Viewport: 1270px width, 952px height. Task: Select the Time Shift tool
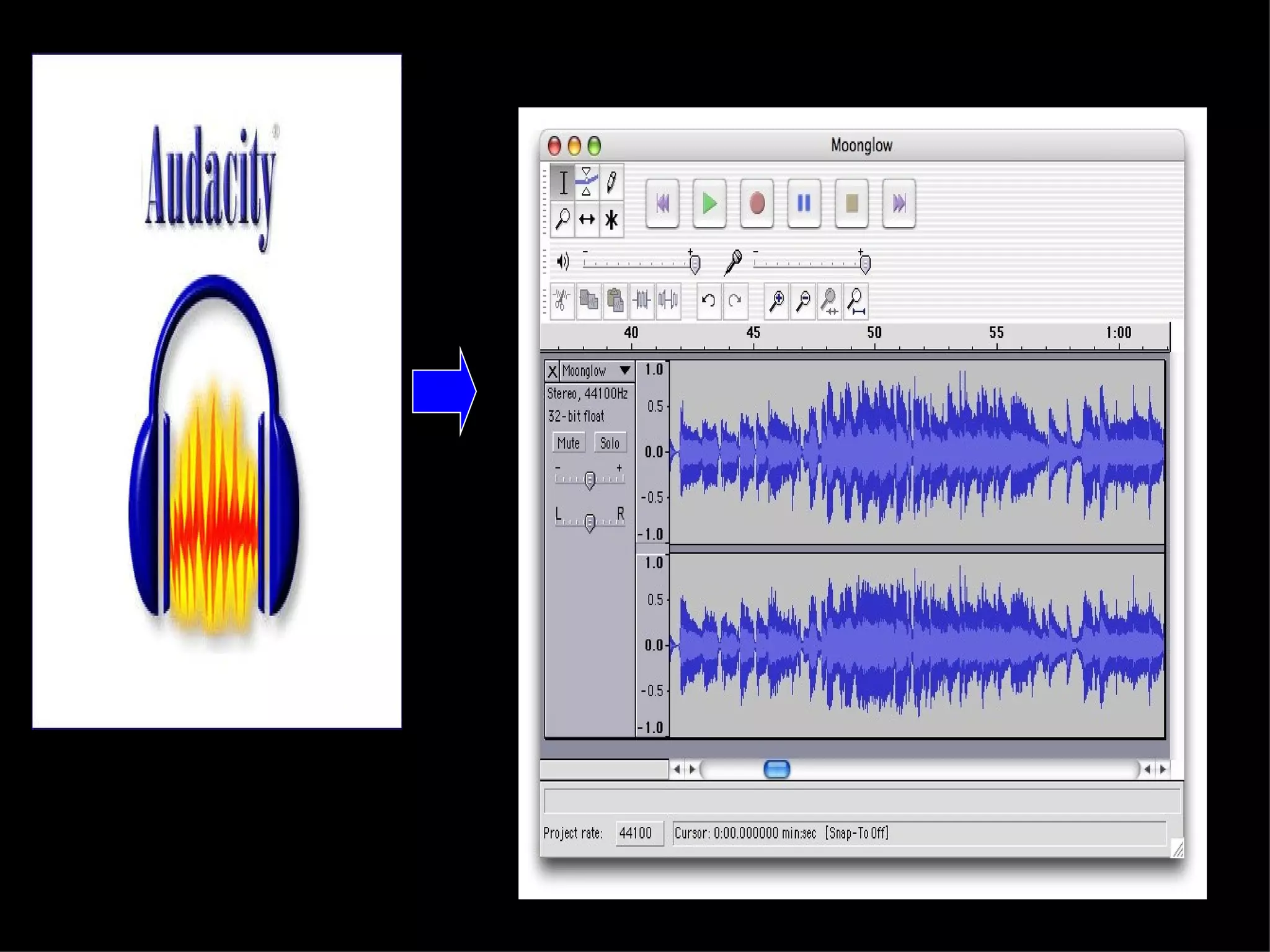coord(587,219)
